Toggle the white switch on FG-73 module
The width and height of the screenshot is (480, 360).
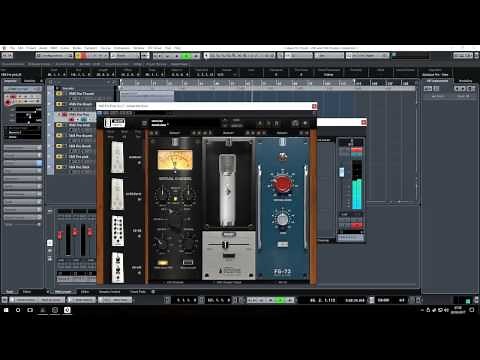tap(283, 244)
